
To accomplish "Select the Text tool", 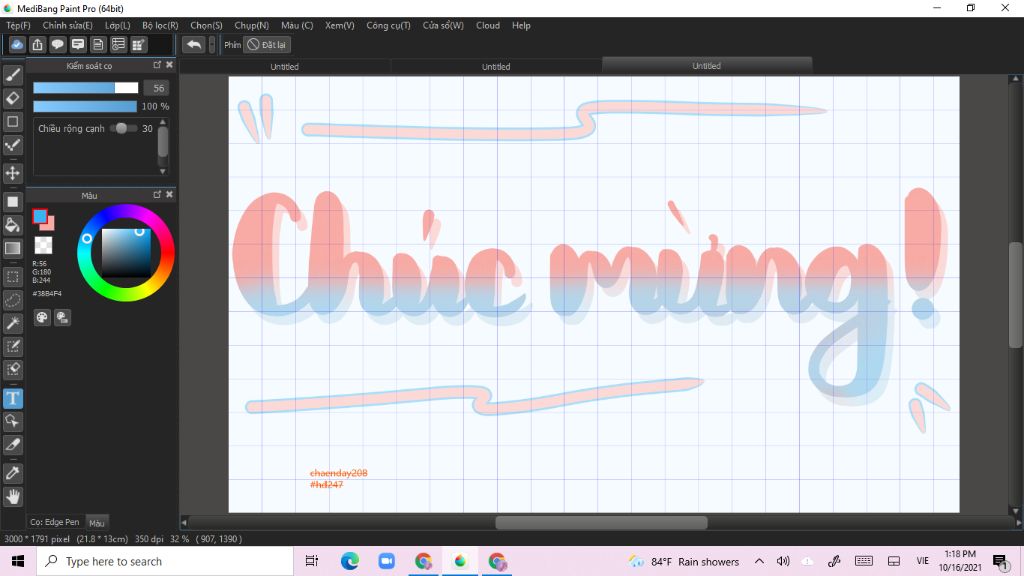I will pos(12,398).
